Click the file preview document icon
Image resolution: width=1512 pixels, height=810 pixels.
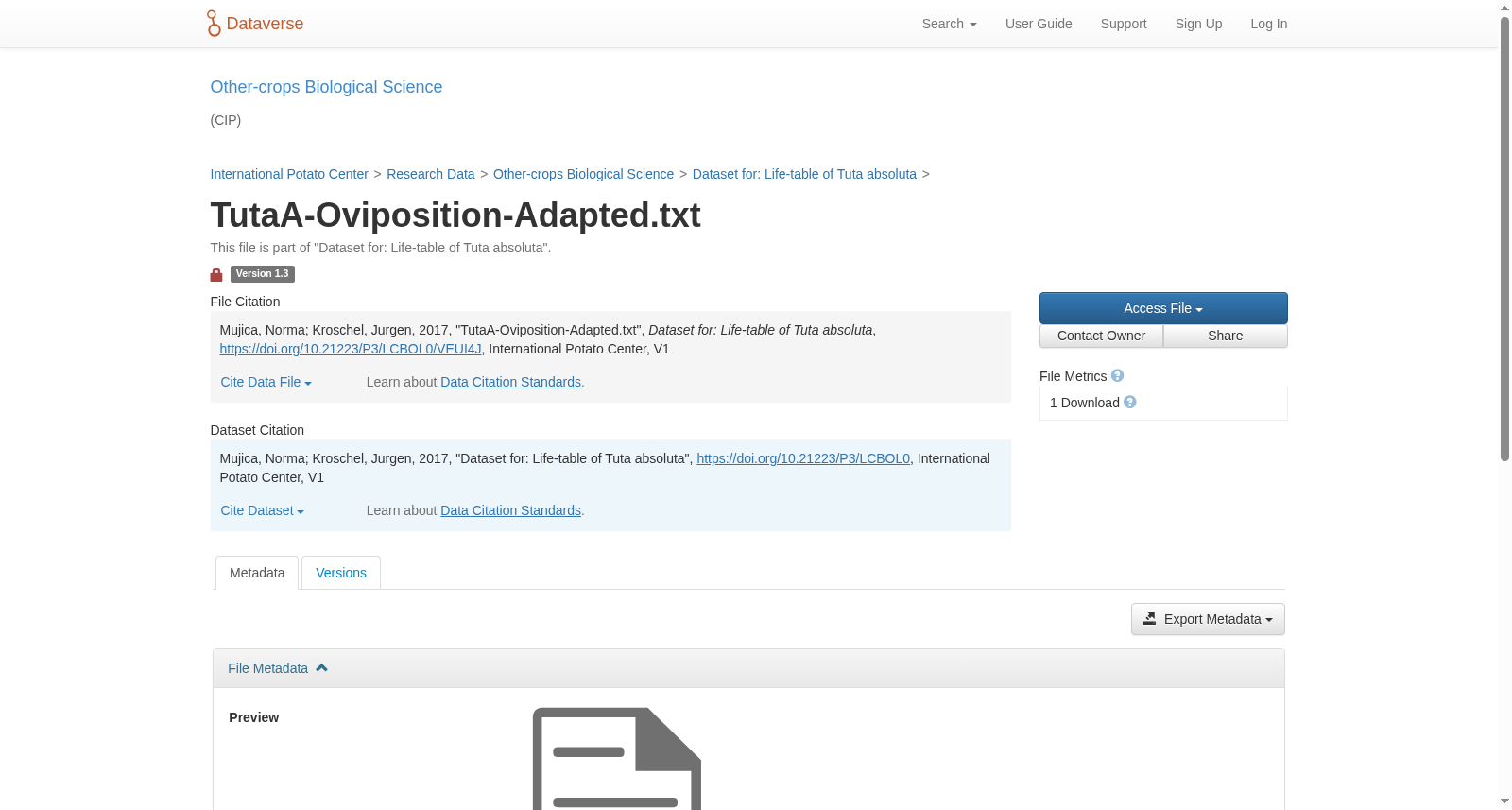[616, 758]
